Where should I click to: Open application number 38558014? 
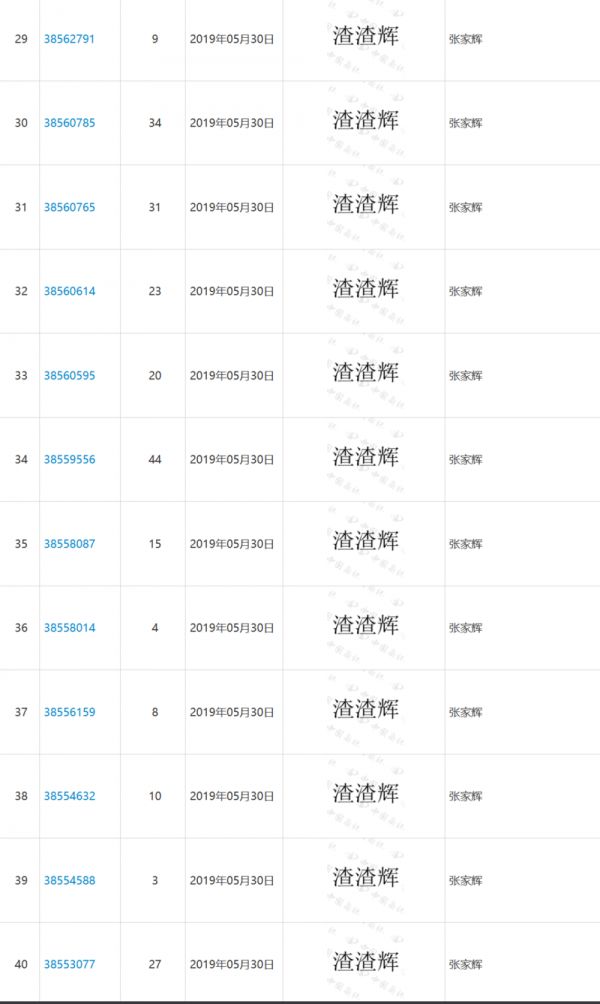pos(69,628)
